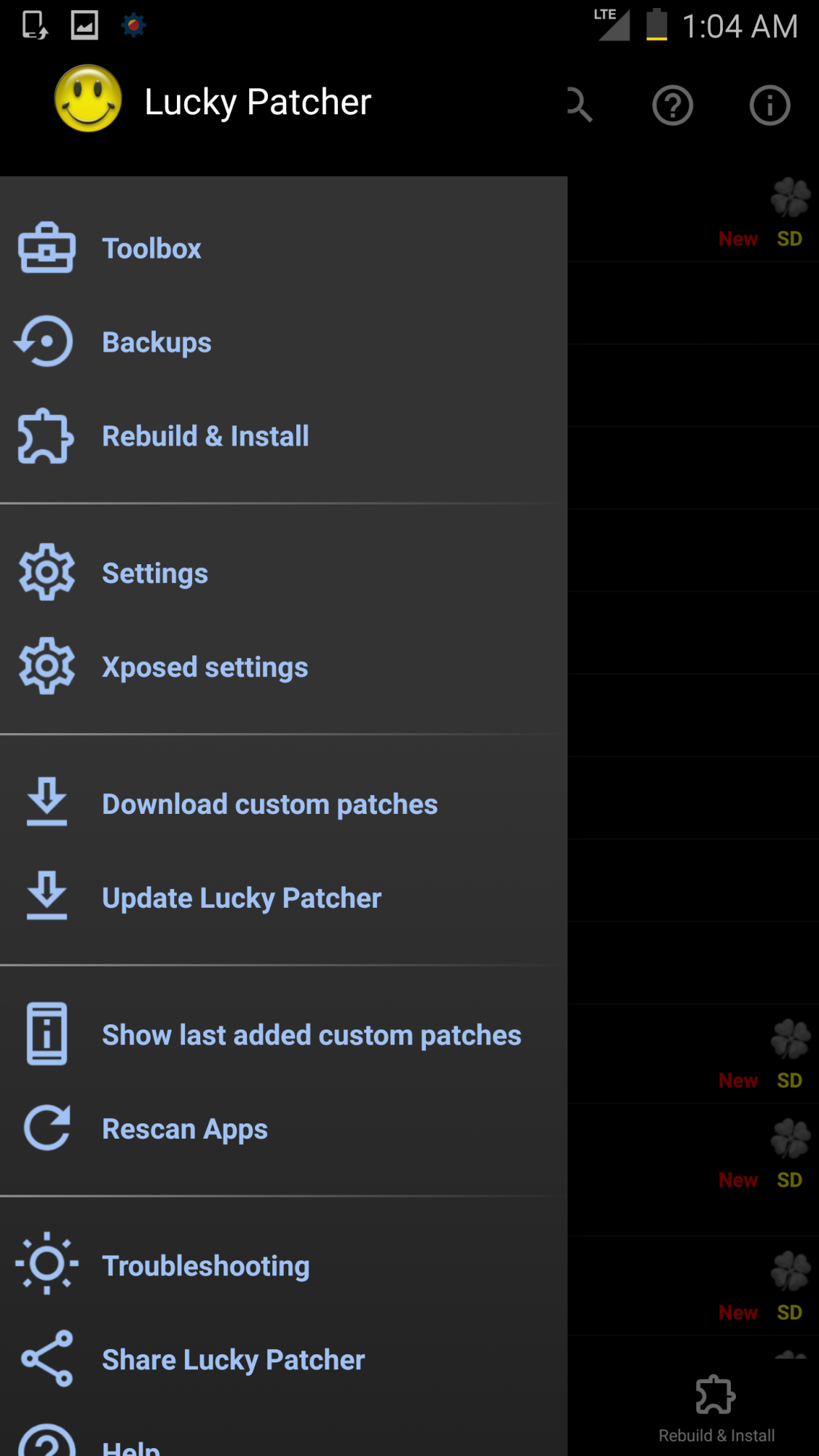This screenshot has width=819, height=1456.
Task: Tap the Rebuild & Install puzzle icon in drawer
Action: point(46,436)
